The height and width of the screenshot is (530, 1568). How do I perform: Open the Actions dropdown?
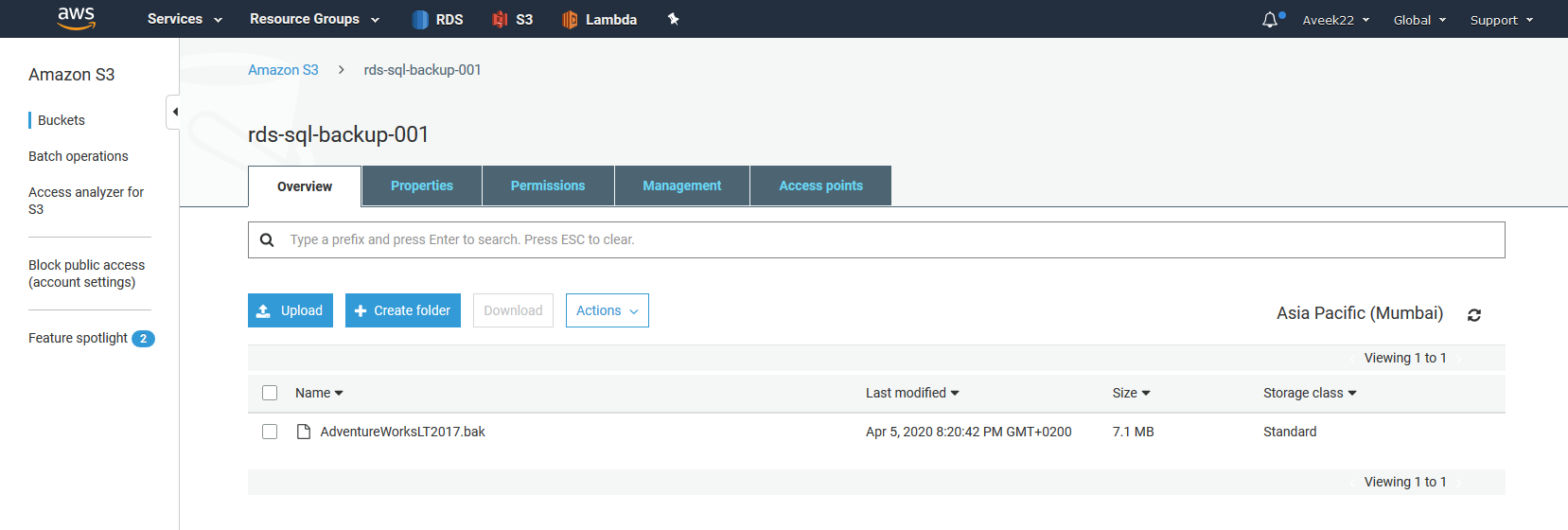point(608,310)
